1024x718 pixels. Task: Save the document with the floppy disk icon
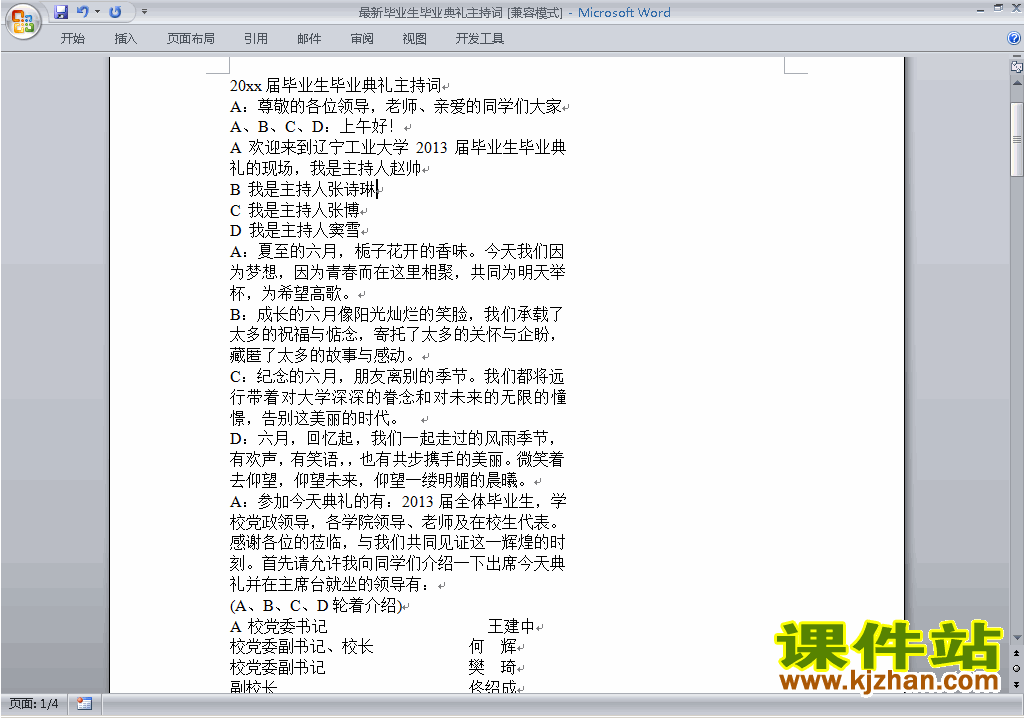coord(61,12)
